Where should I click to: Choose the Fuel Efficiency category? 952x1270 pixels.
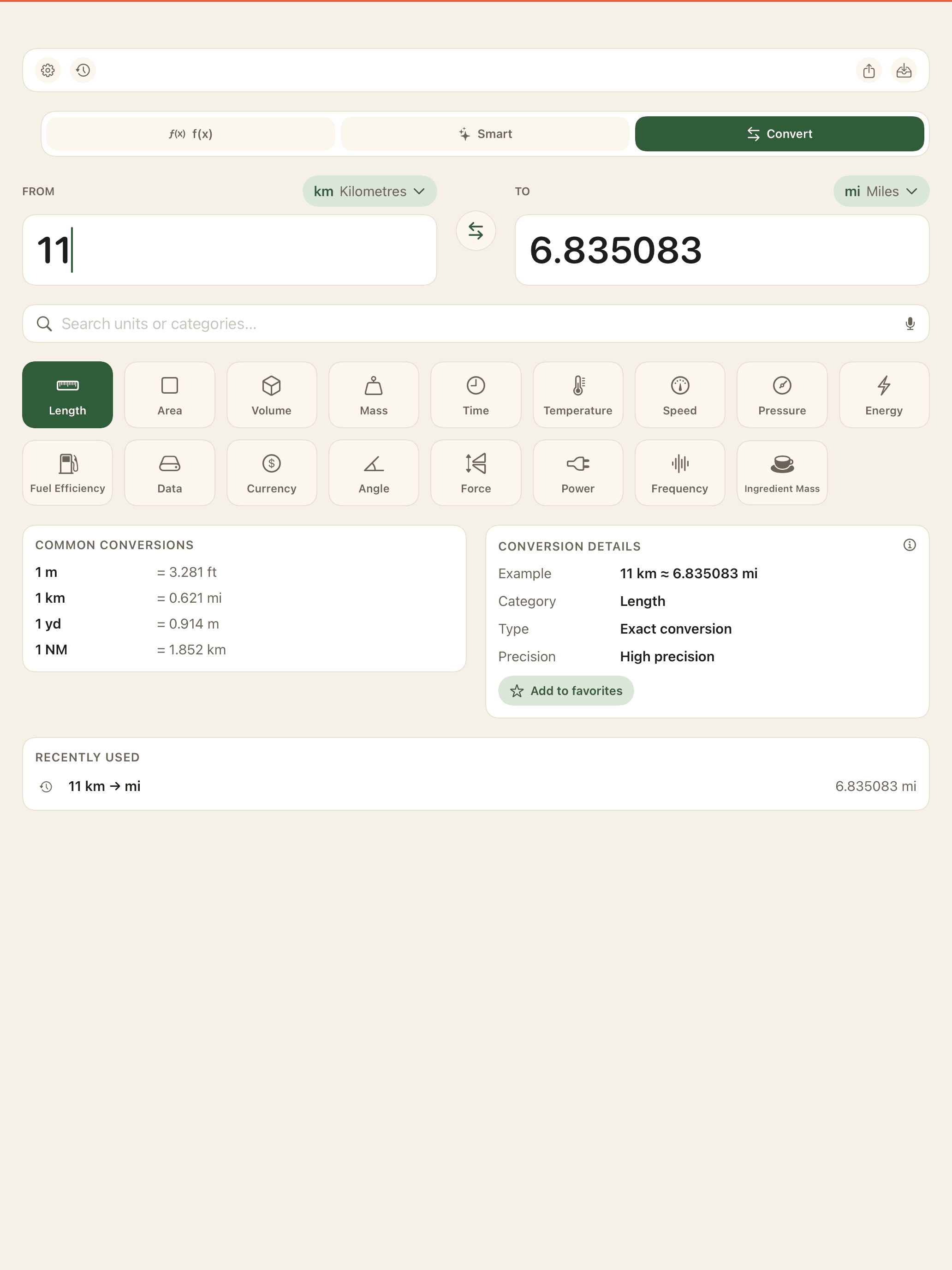[68, 473]
